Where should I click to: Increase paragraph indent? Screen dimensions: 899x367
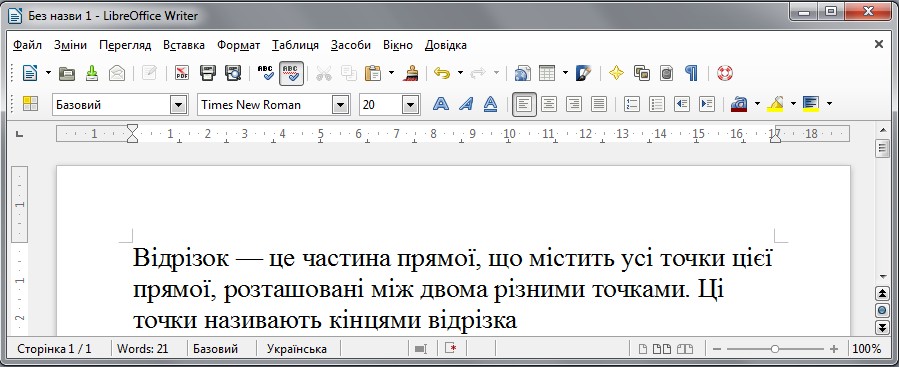(707, 104)
